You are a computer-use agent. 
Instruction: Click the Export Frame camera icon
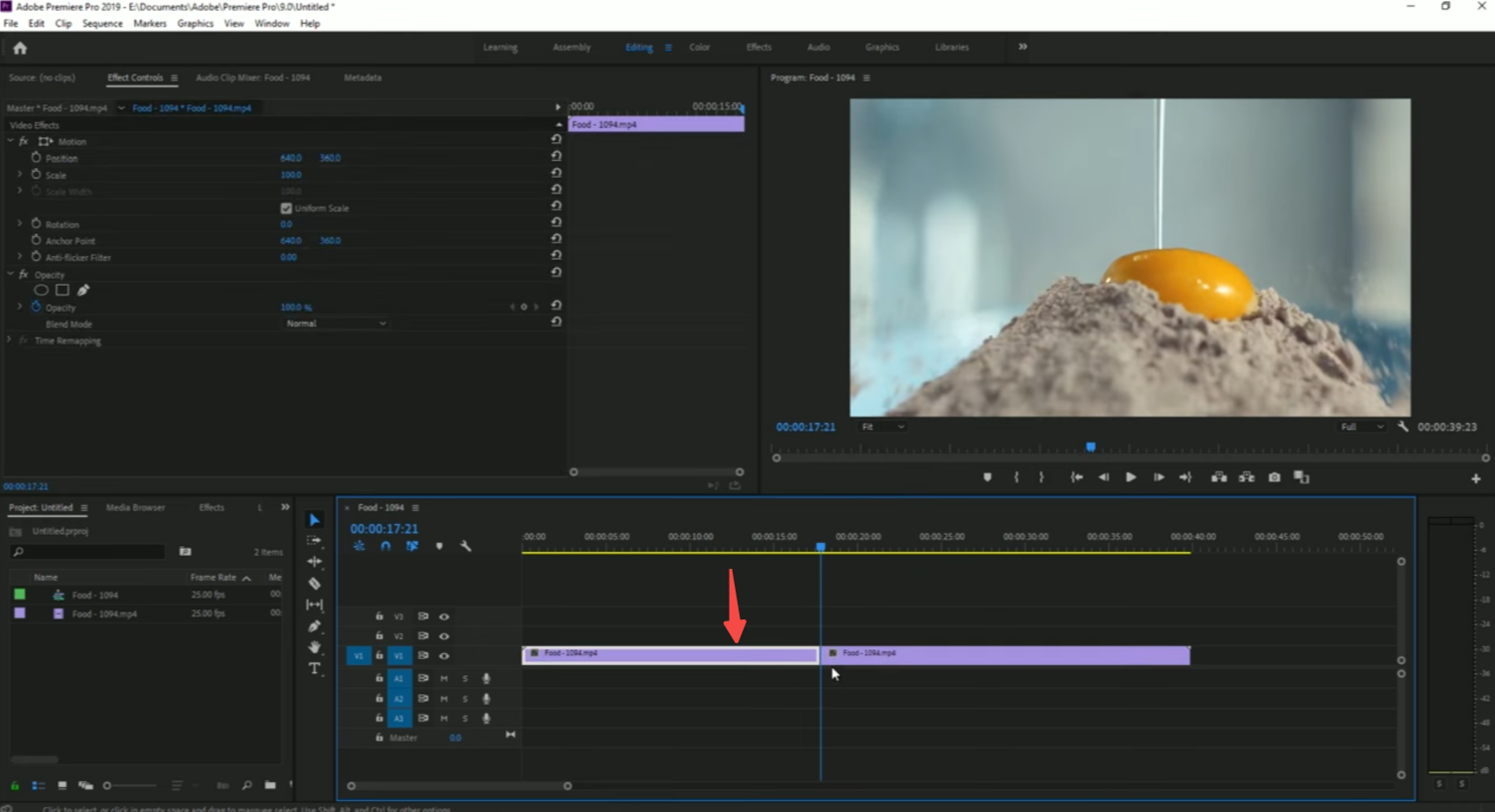pyautogui.click(x=1274, y=476)
